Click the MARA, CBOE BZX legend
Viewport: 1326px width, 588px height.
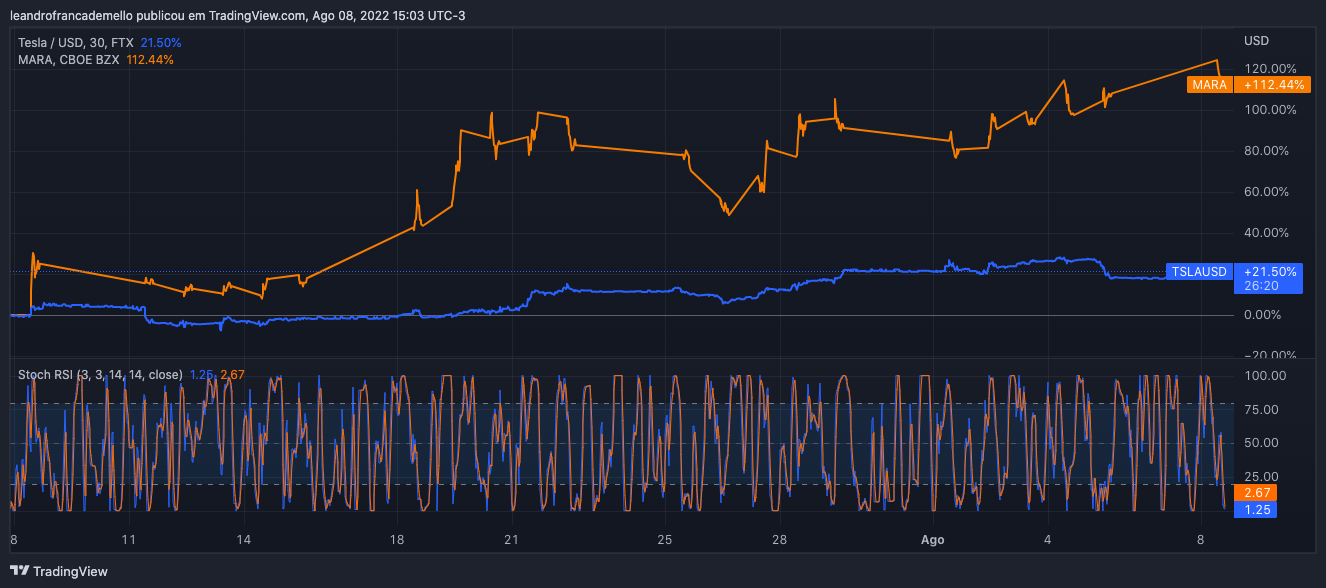[x=69, y=60]
